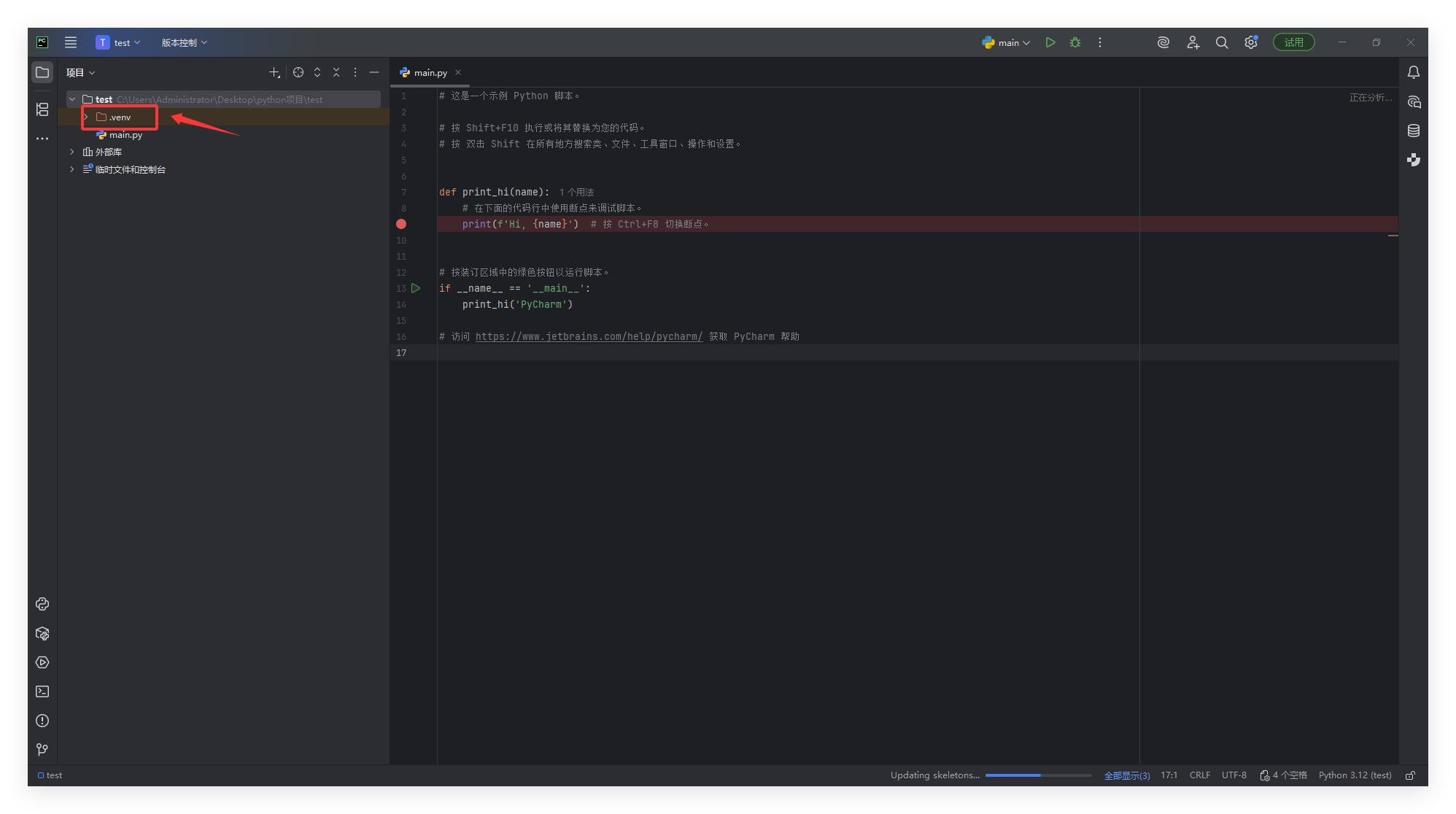Open the Notifications bell panel

1413,72
